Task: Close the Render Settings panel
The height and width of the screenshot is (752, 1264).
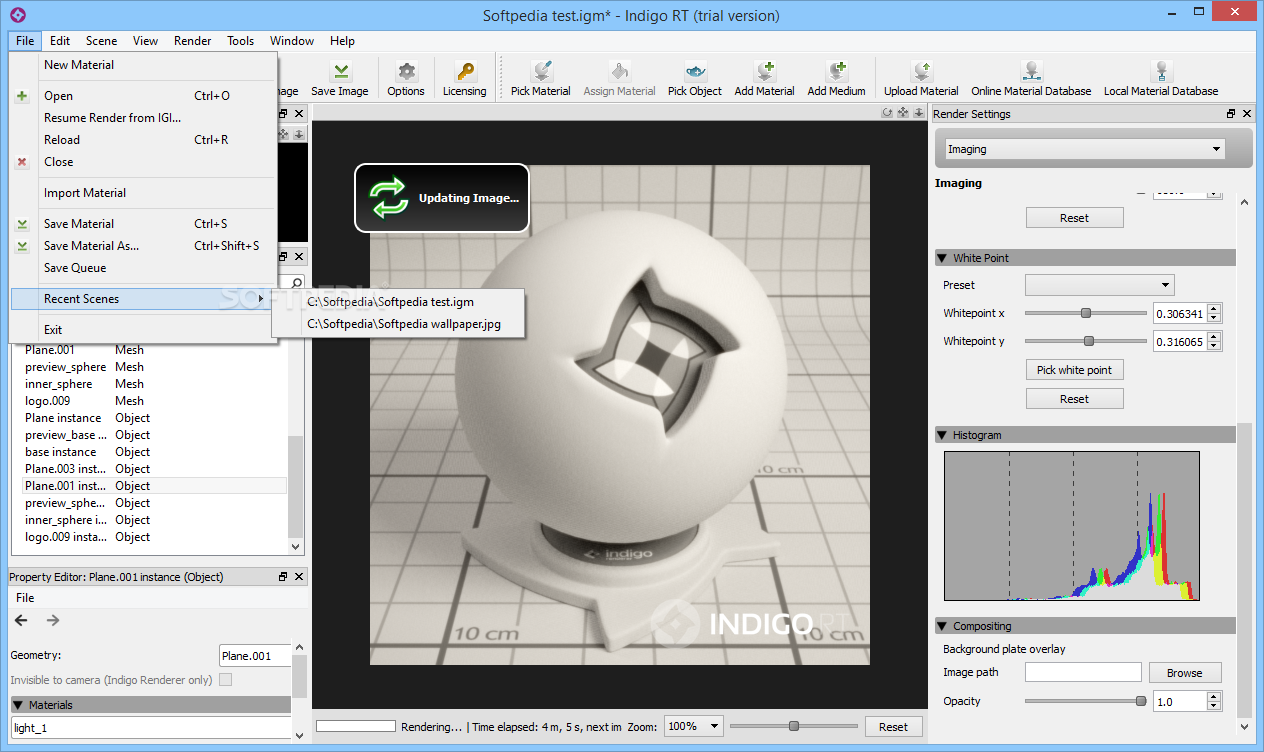Action: [x=1247, y=114]
